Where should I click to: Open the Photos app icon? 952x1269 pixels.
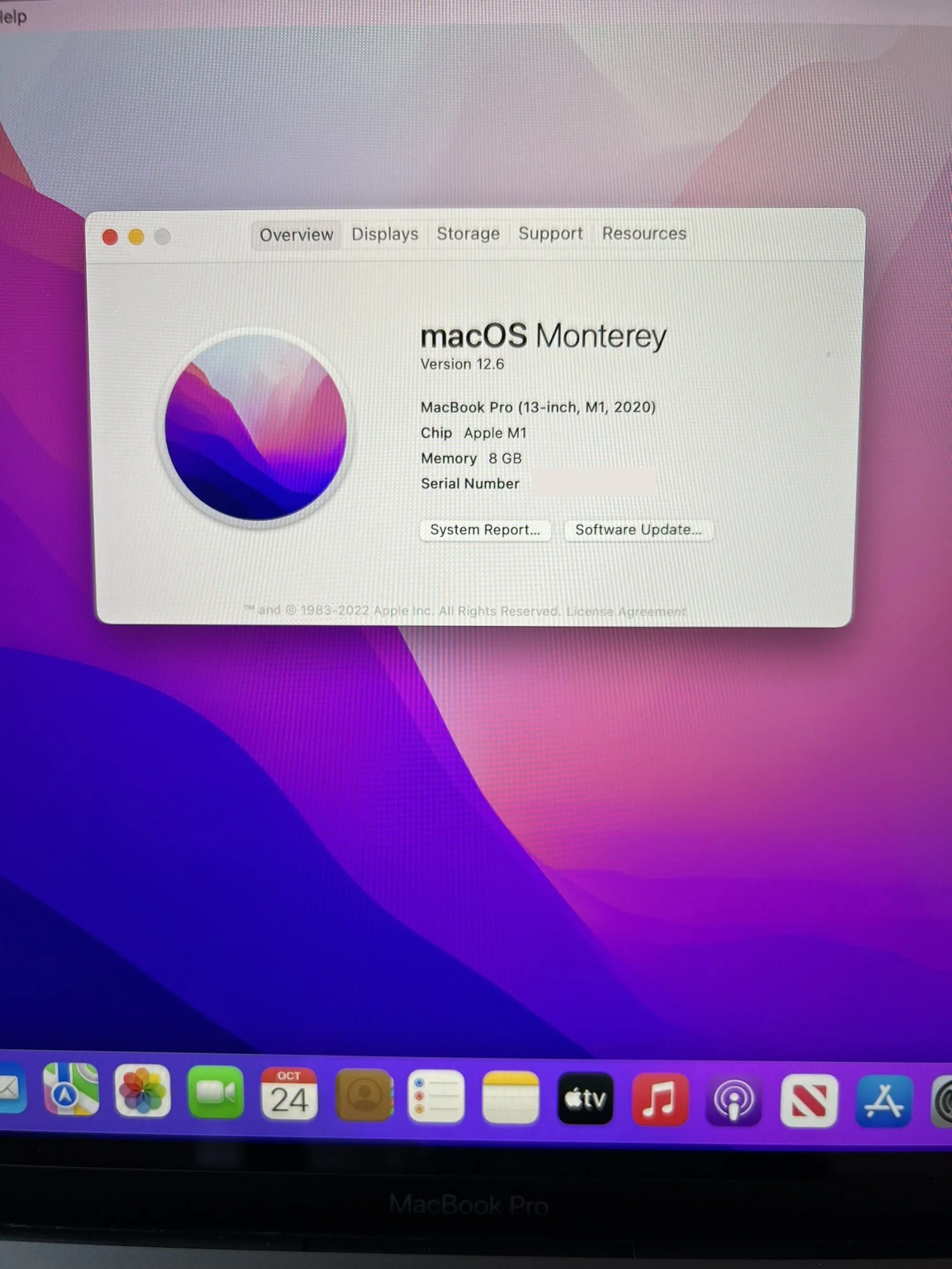(x=143, y=1091)
